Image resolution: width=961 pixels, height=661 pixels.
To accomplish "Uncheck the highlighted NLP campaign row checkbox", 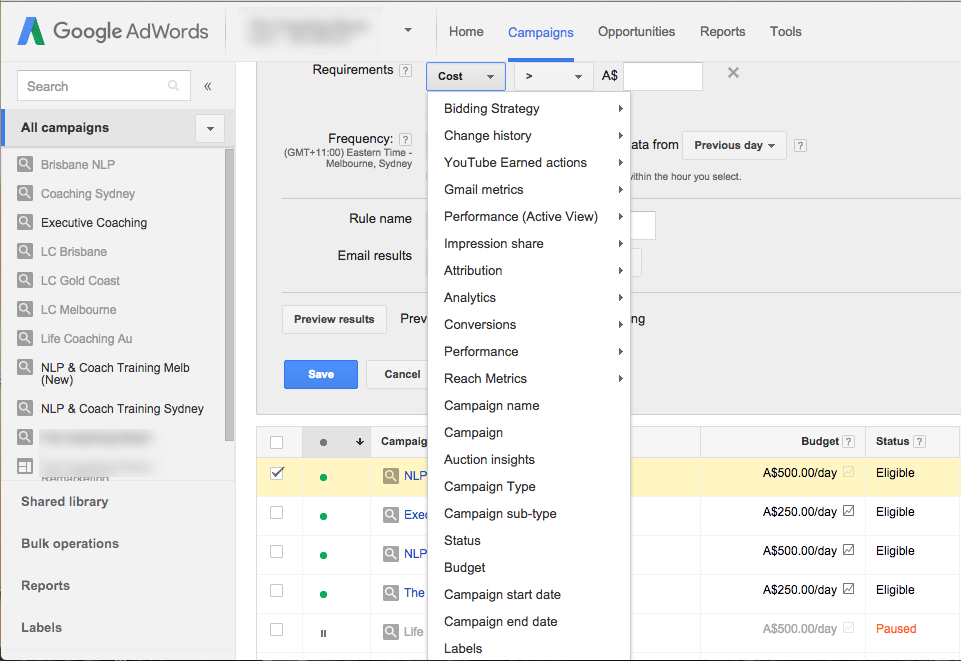I will (x=277, y=473).
